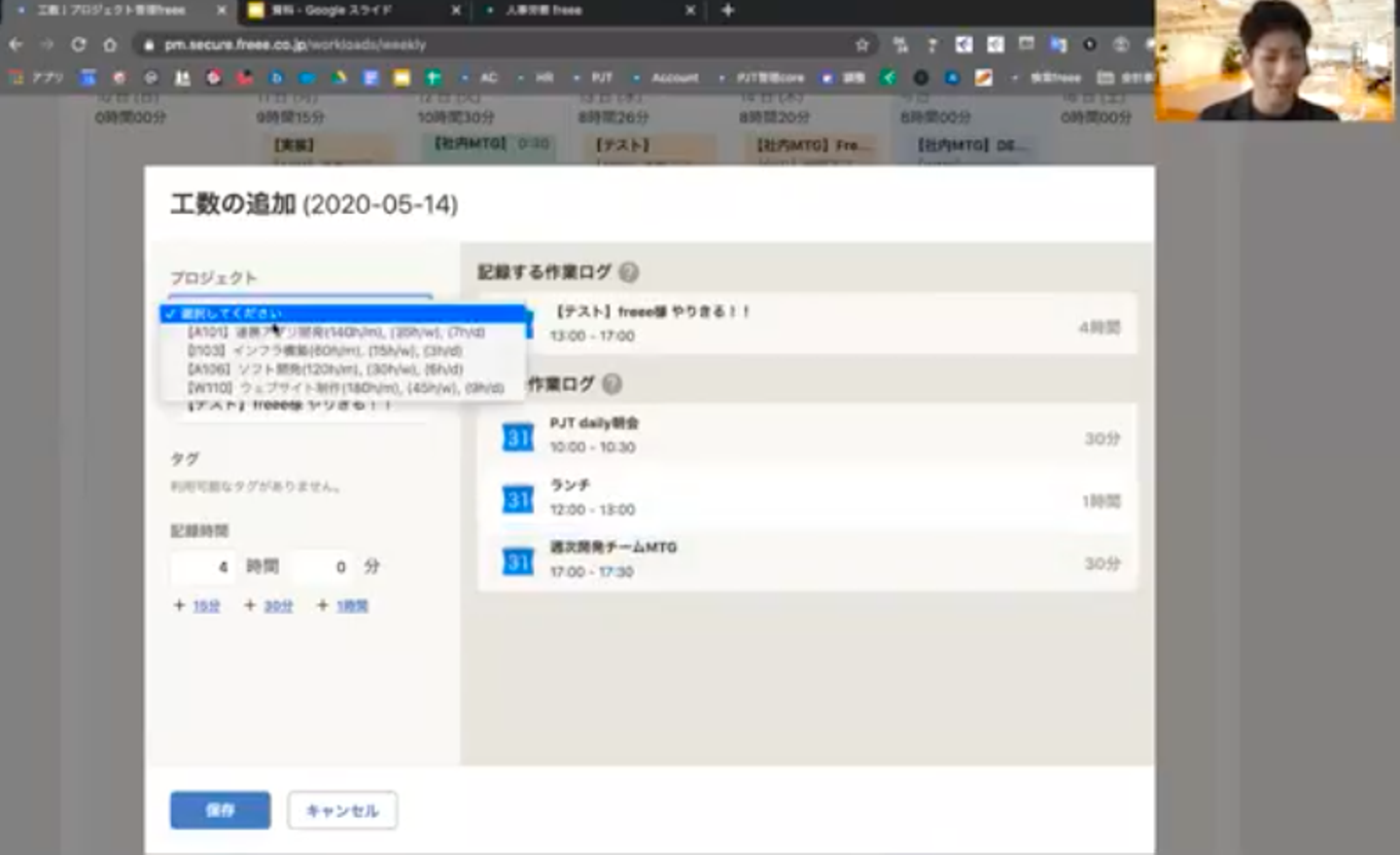Click the minutes input field showing 0

(324, 566)
